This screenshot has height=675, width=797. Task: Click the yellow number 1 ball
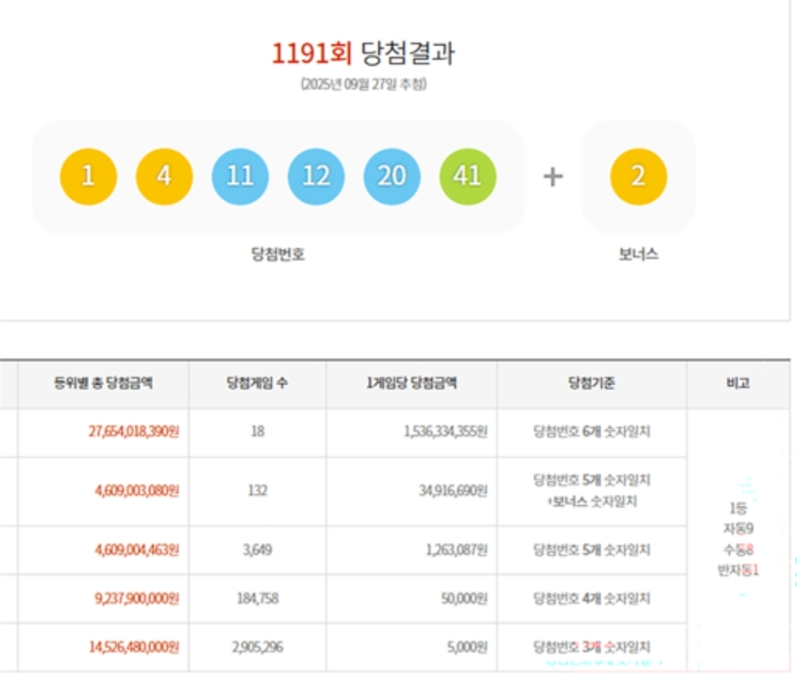(x=88, y=177)
